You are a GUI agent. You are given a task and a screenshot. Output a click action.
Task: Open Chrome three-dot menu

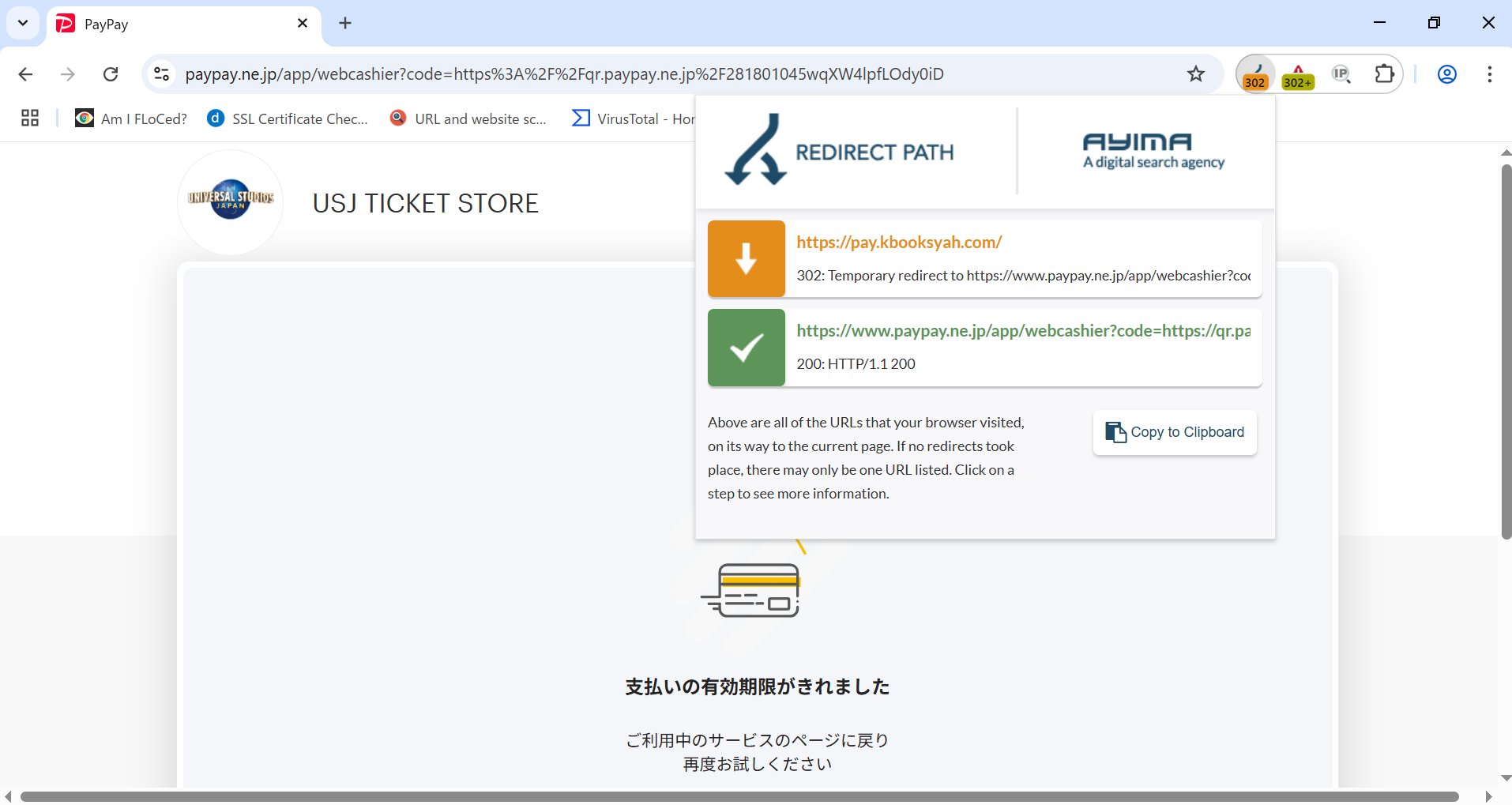coord(1489,74)
